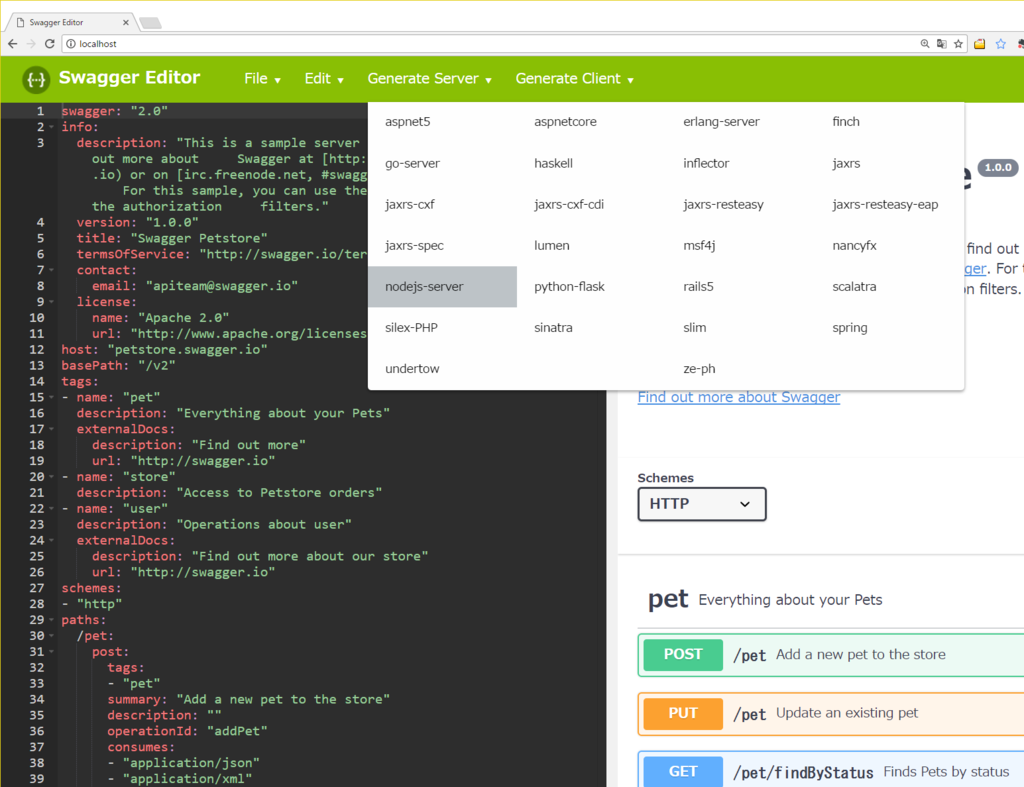
Task: Click the translate icon in address bar
Action: pos(941,44)
